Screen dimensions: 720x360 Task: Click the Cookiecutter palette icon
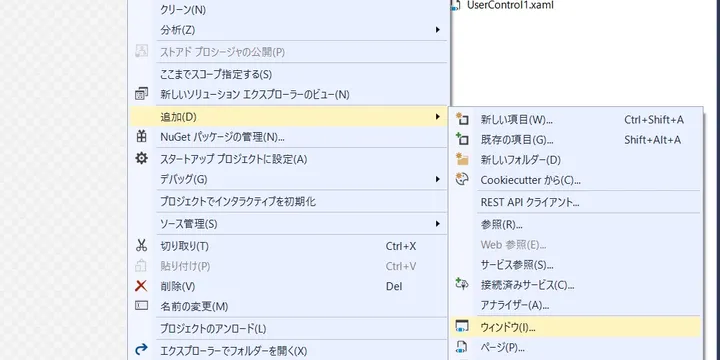[461, 179]
